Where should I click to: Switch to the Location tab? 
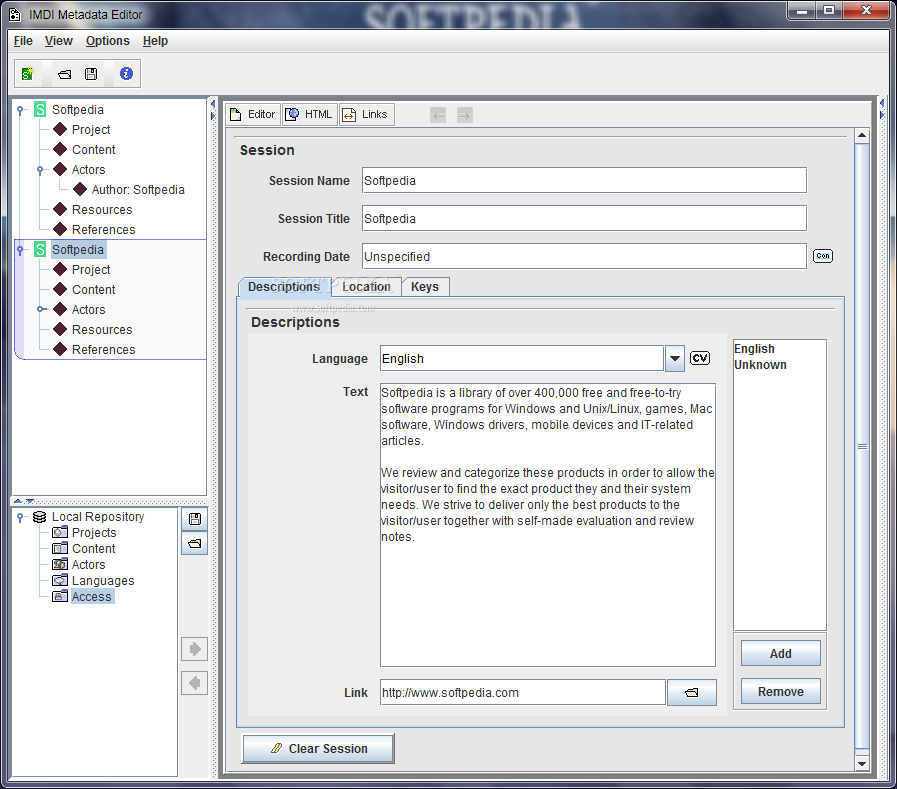coord(366,287)
